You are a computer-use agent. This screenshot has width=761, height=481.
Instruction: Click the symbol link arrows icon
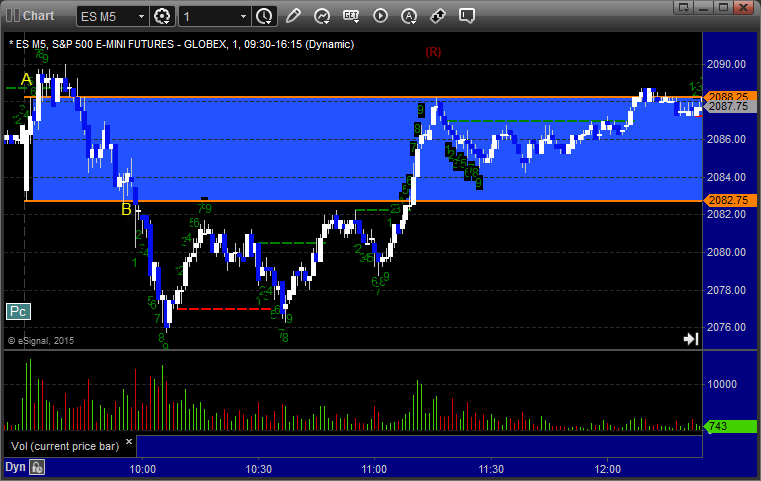point(438,16)
